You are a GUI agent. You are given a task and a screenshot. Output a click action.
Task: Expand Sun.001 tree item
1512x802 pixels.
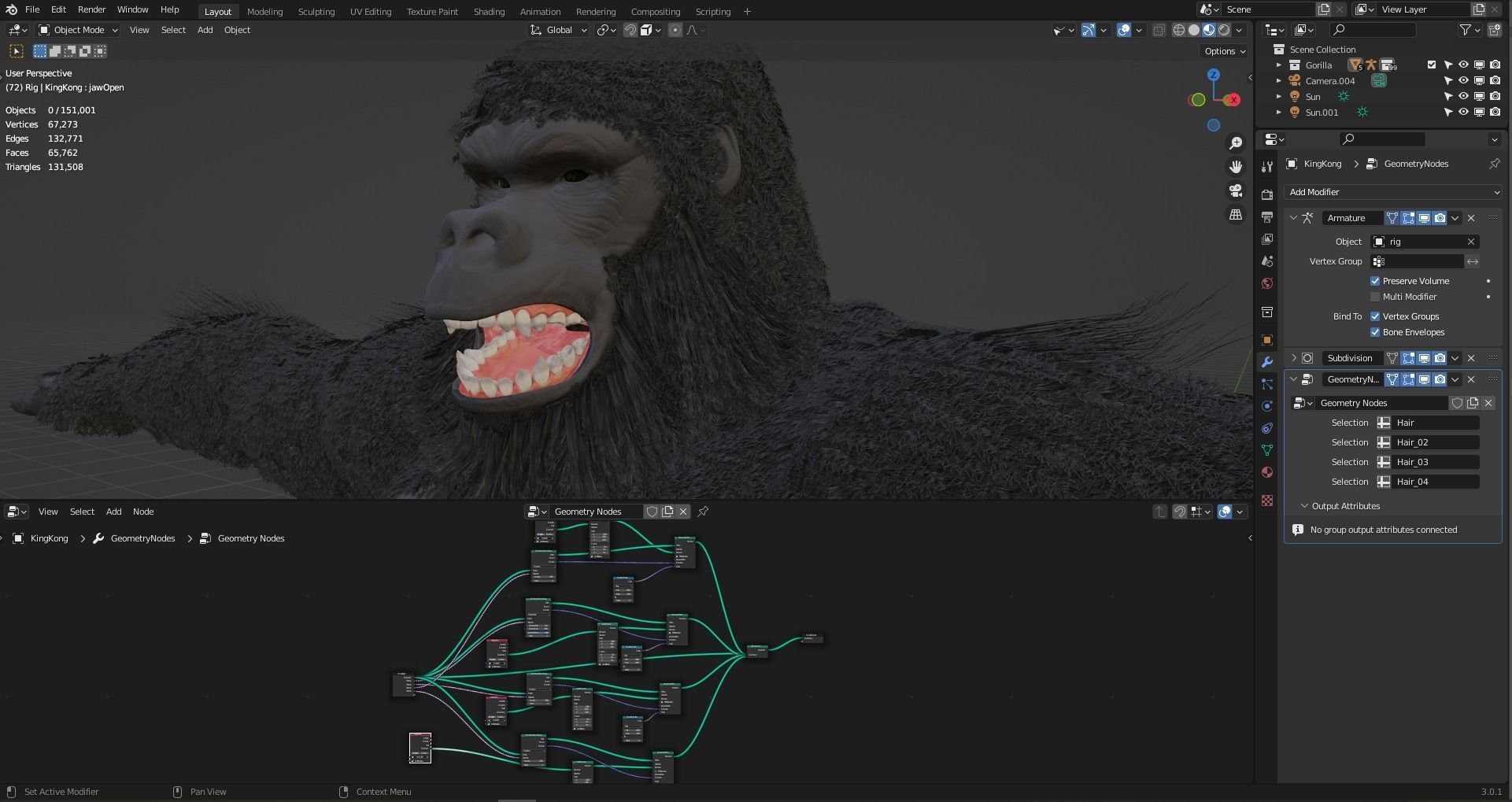coord(1278,112)
